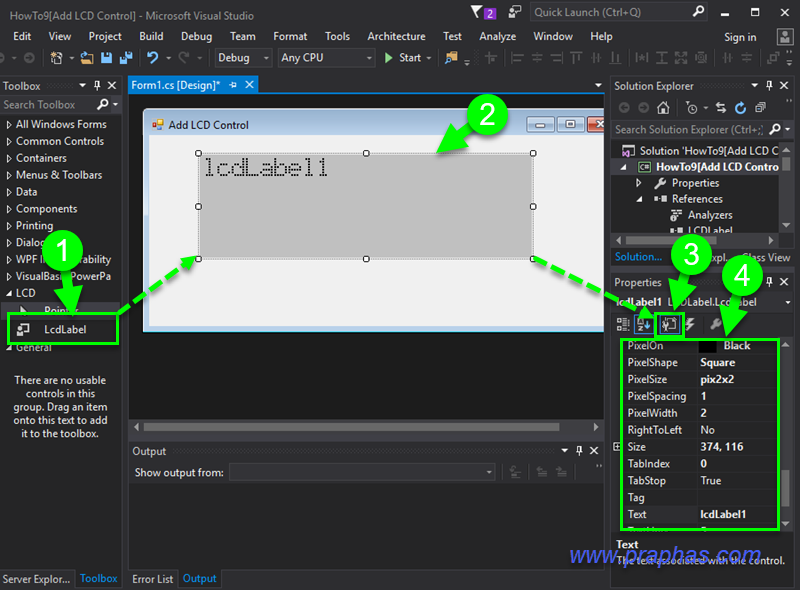Click the Sign in link
The width and height of the screenshot is (800, 590).
pos(740,37)
